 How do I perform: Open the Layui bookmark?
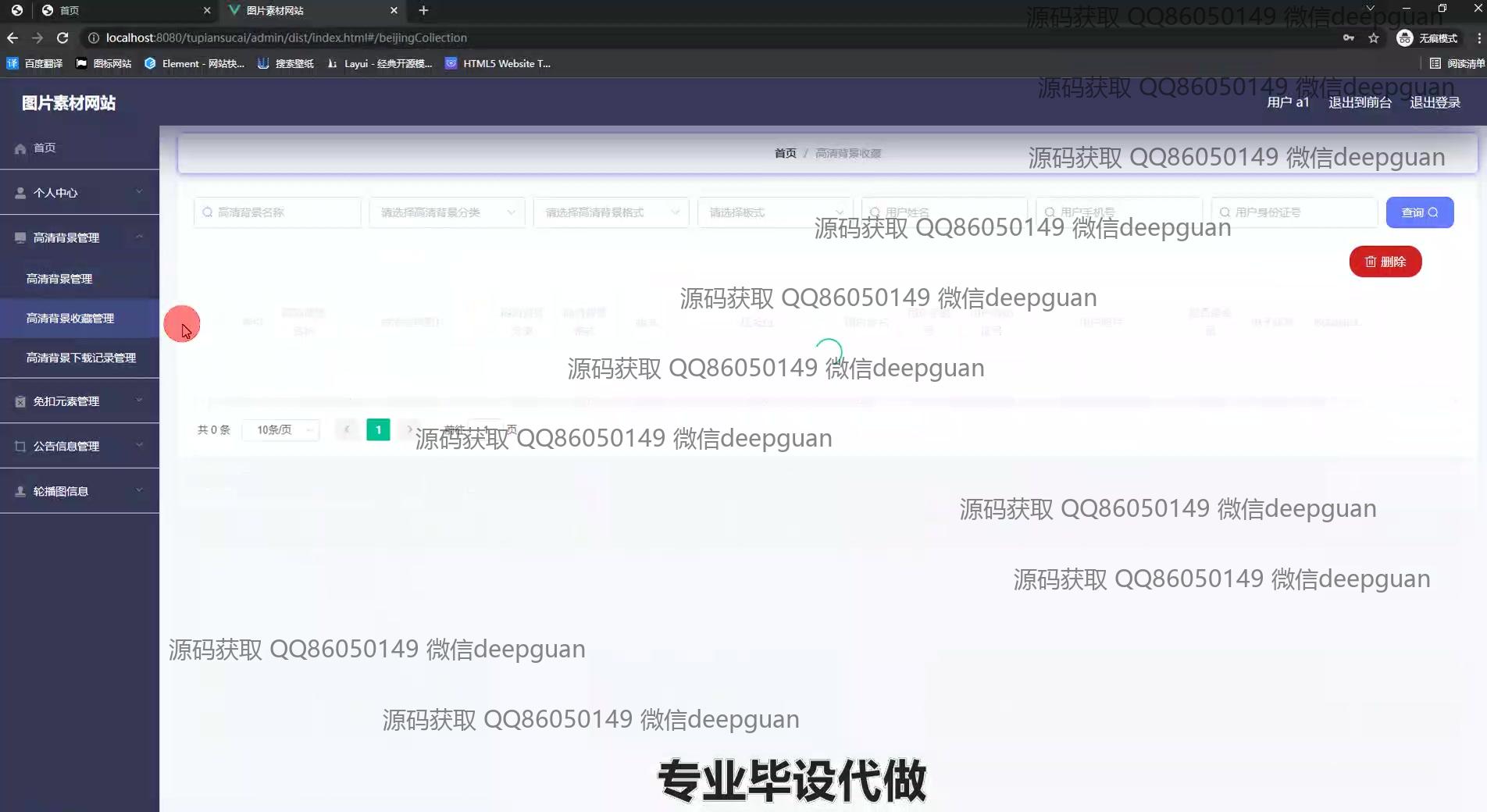380,63
